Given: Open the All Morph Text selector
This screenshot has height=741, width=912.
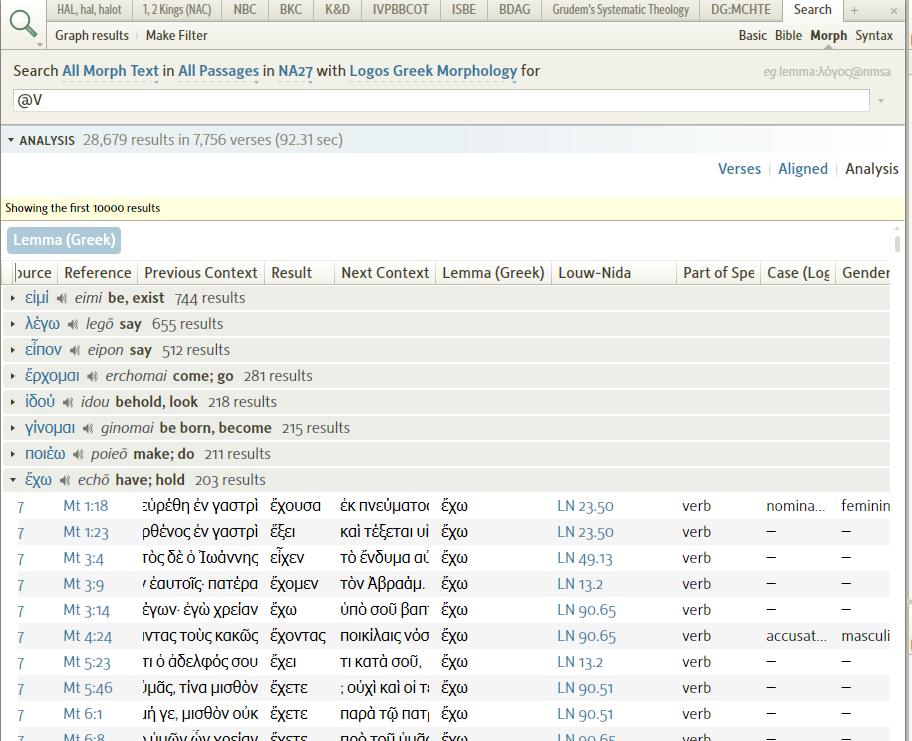Looking at the screenshot, I should point(110,71).
